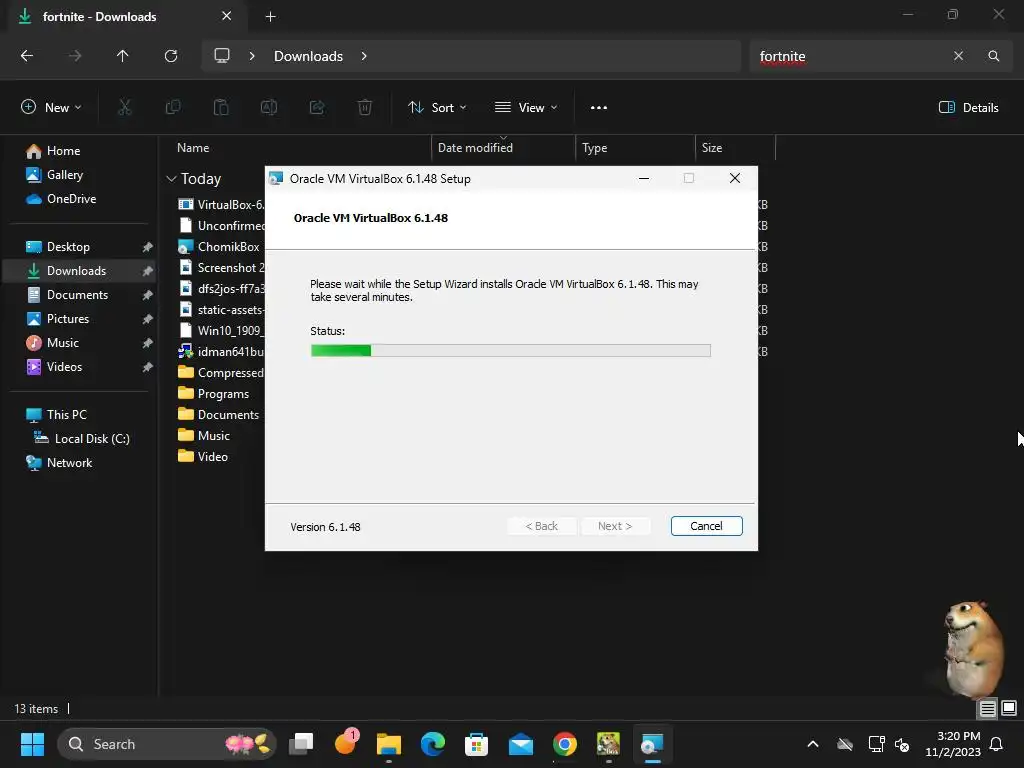This screenshot has width=1024, height=768.
Task: Expand chevron before Downloads breadcrumb
Action: pyautogui.click(x=251, y=56)
